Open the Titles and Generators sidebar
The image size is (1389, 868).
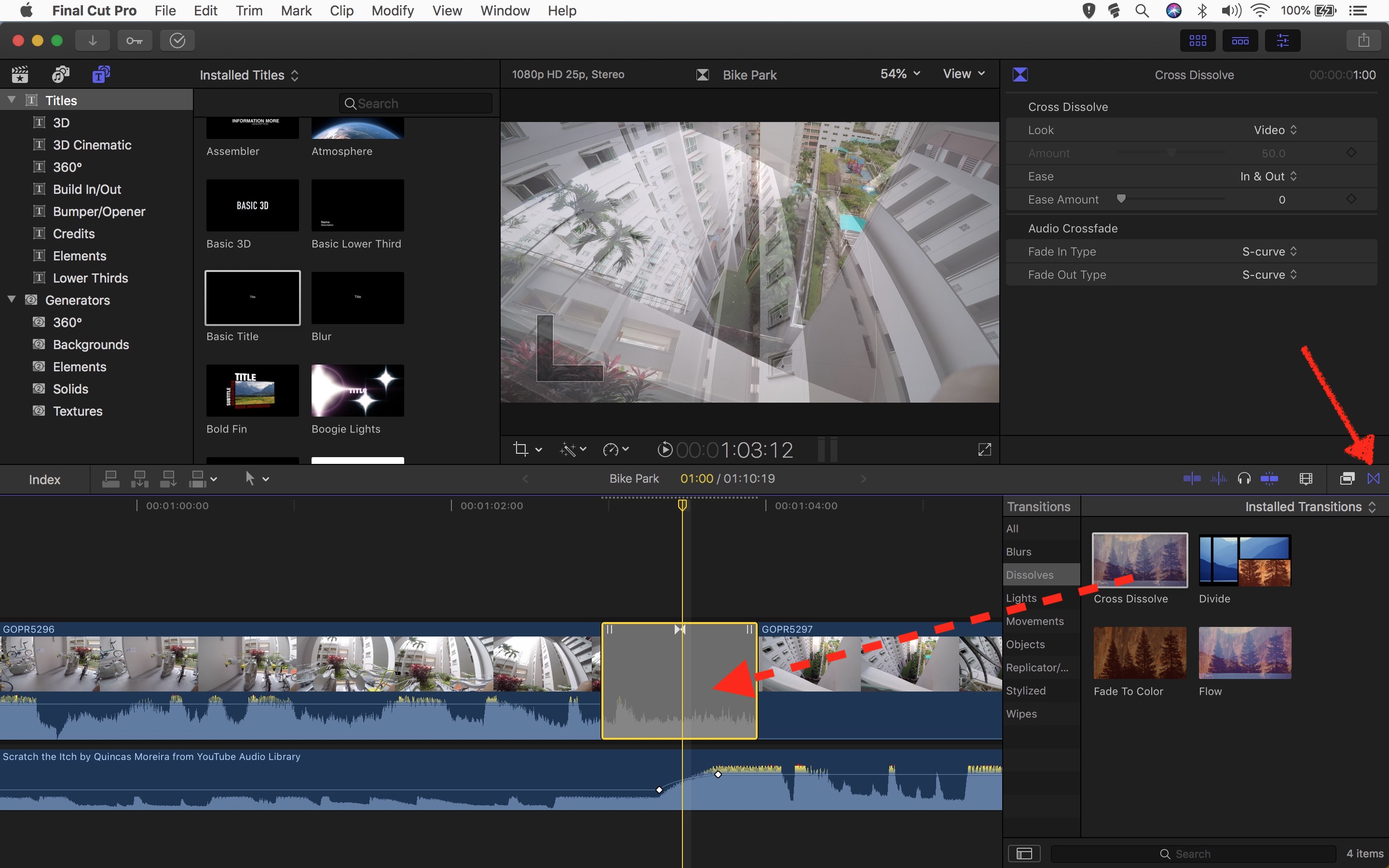pos(101,74)
